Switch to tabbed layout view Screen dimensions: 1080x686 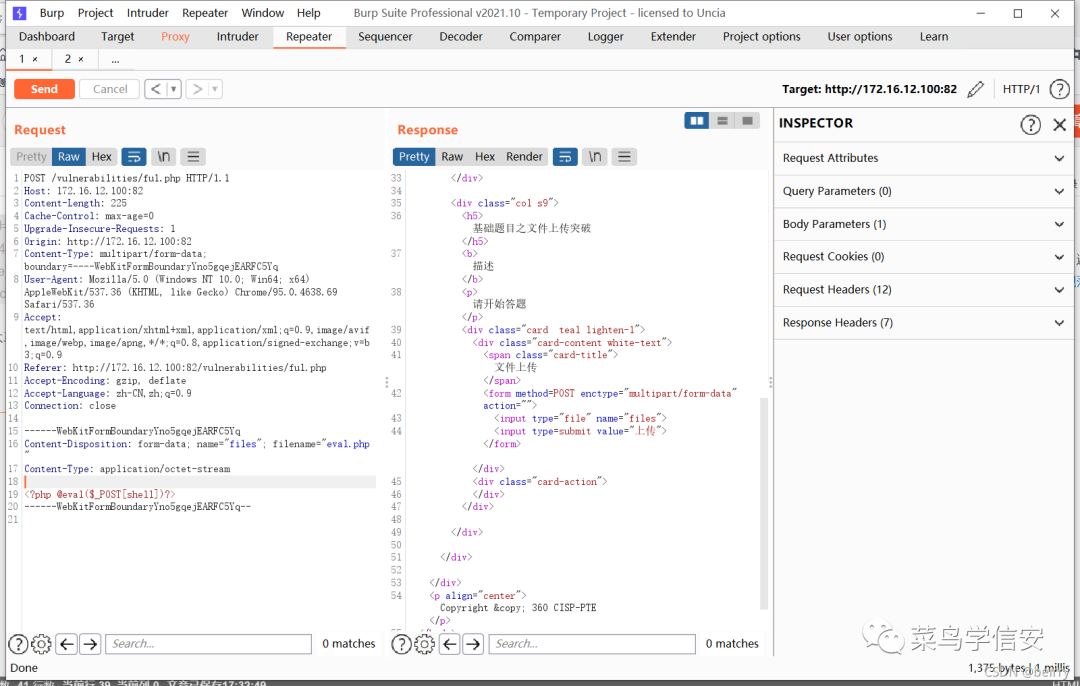[x=747, y=121]
